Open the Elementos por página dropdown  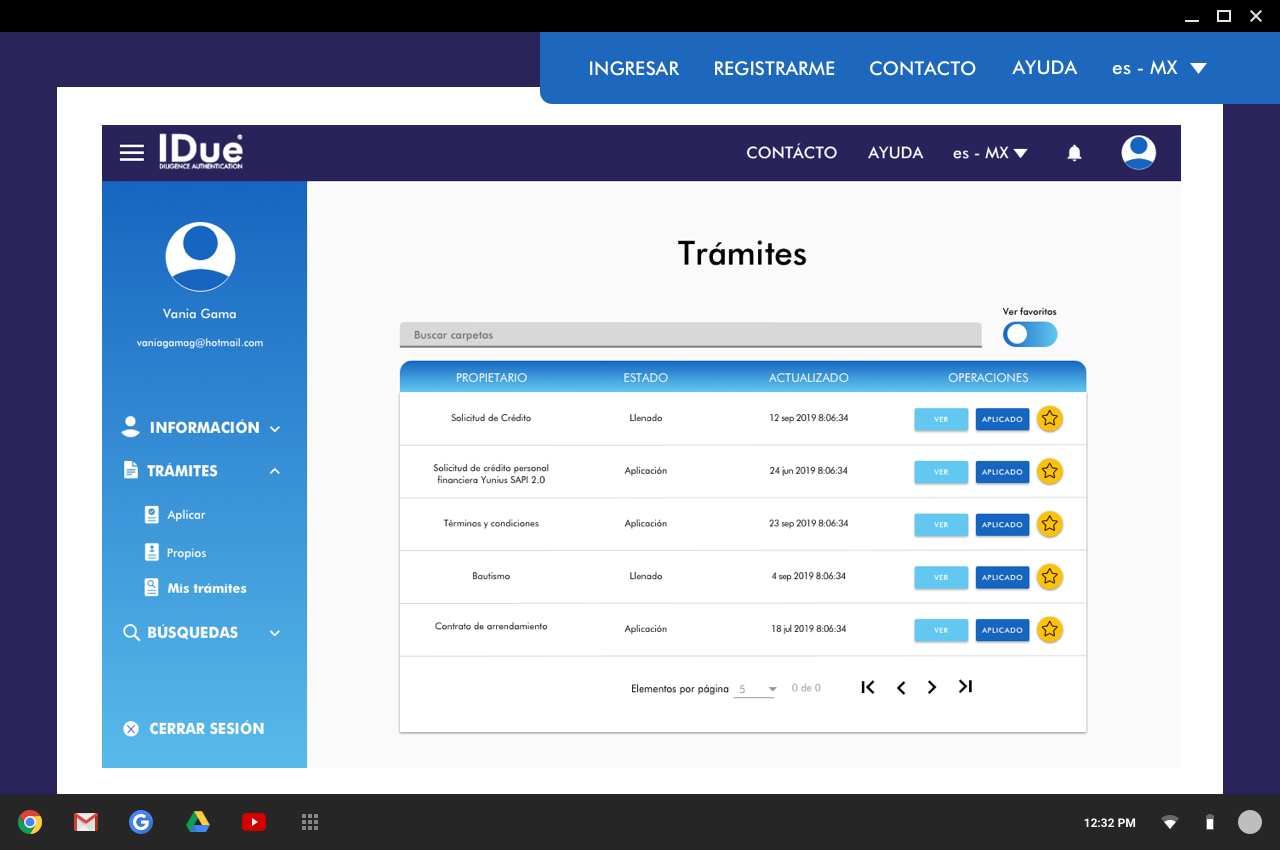tap(755, 689)
